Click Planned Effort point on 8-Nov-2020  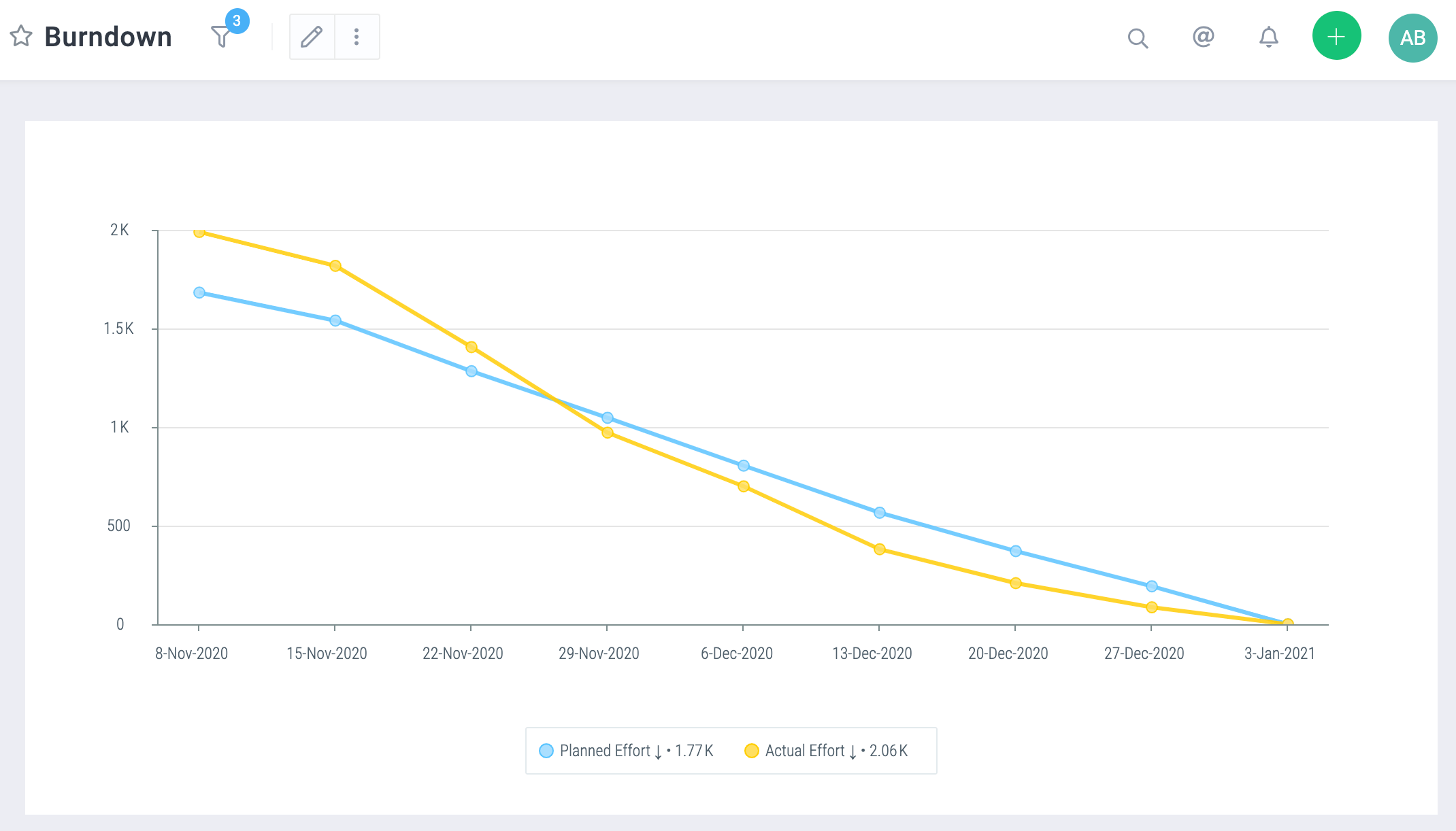[199, 292]
